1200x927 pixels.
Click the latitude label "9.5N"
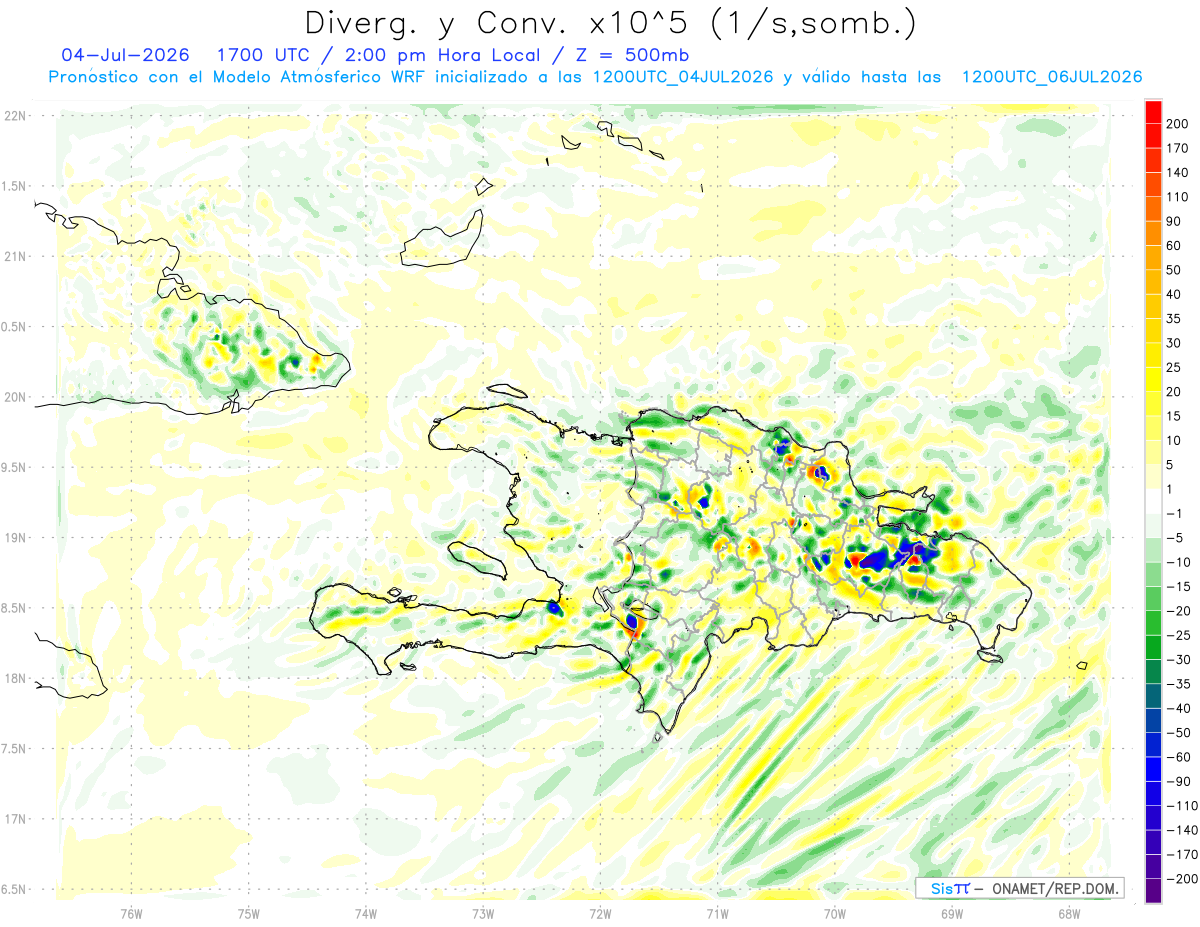click(x=15, y=468)
